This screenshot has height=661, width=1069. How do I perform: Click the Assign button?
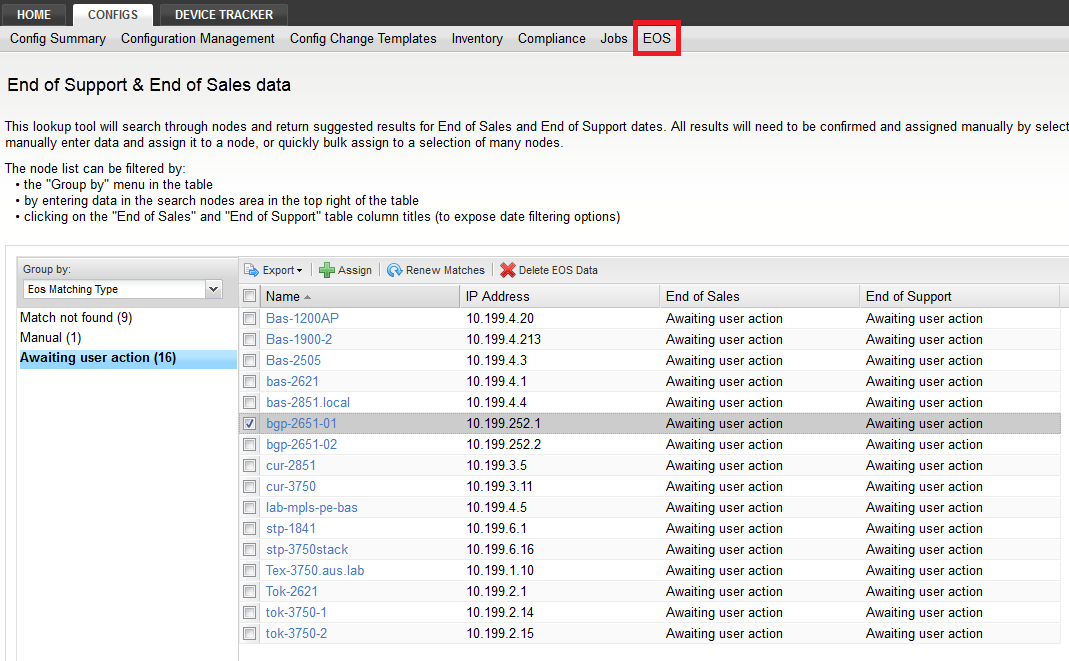coord(346,271)
